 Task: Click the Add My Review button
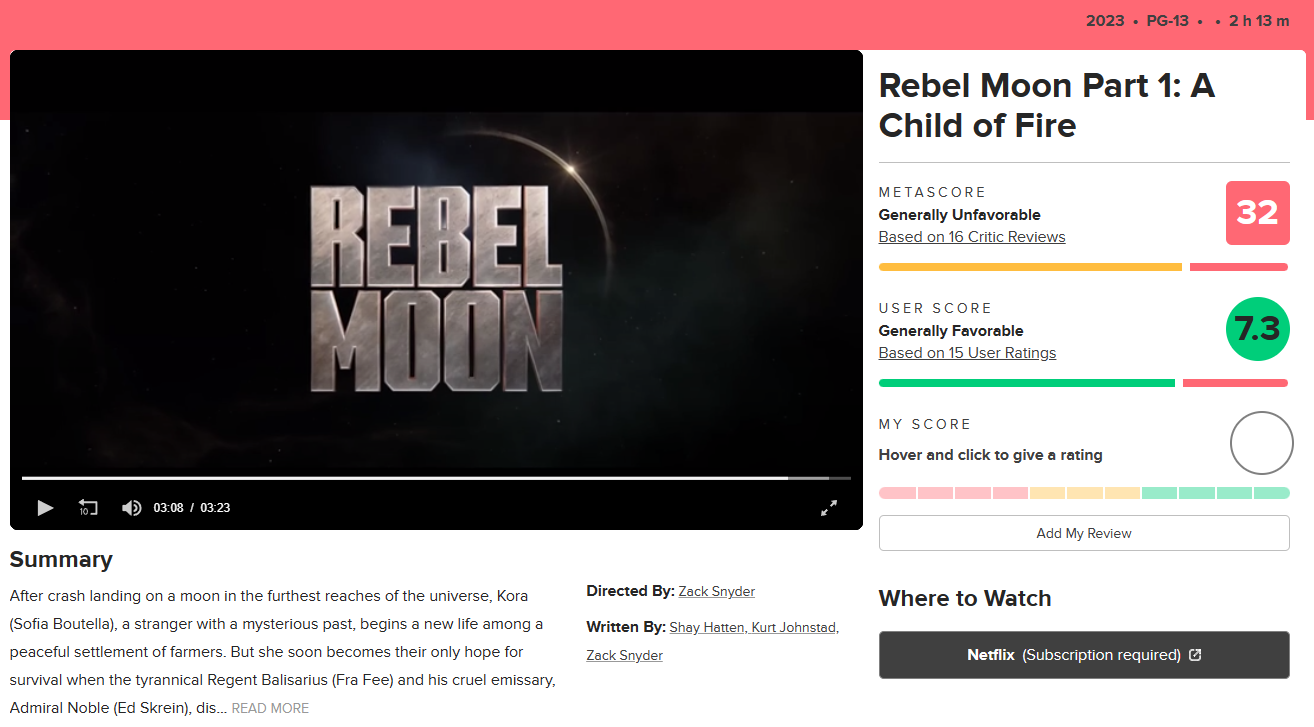tap(1084, 533)
